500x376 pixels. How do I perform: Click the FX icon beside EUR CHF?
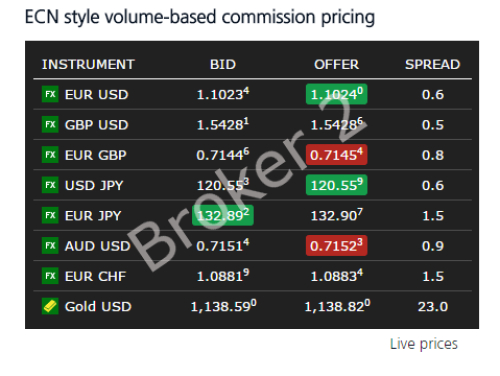tap(50, 276)
